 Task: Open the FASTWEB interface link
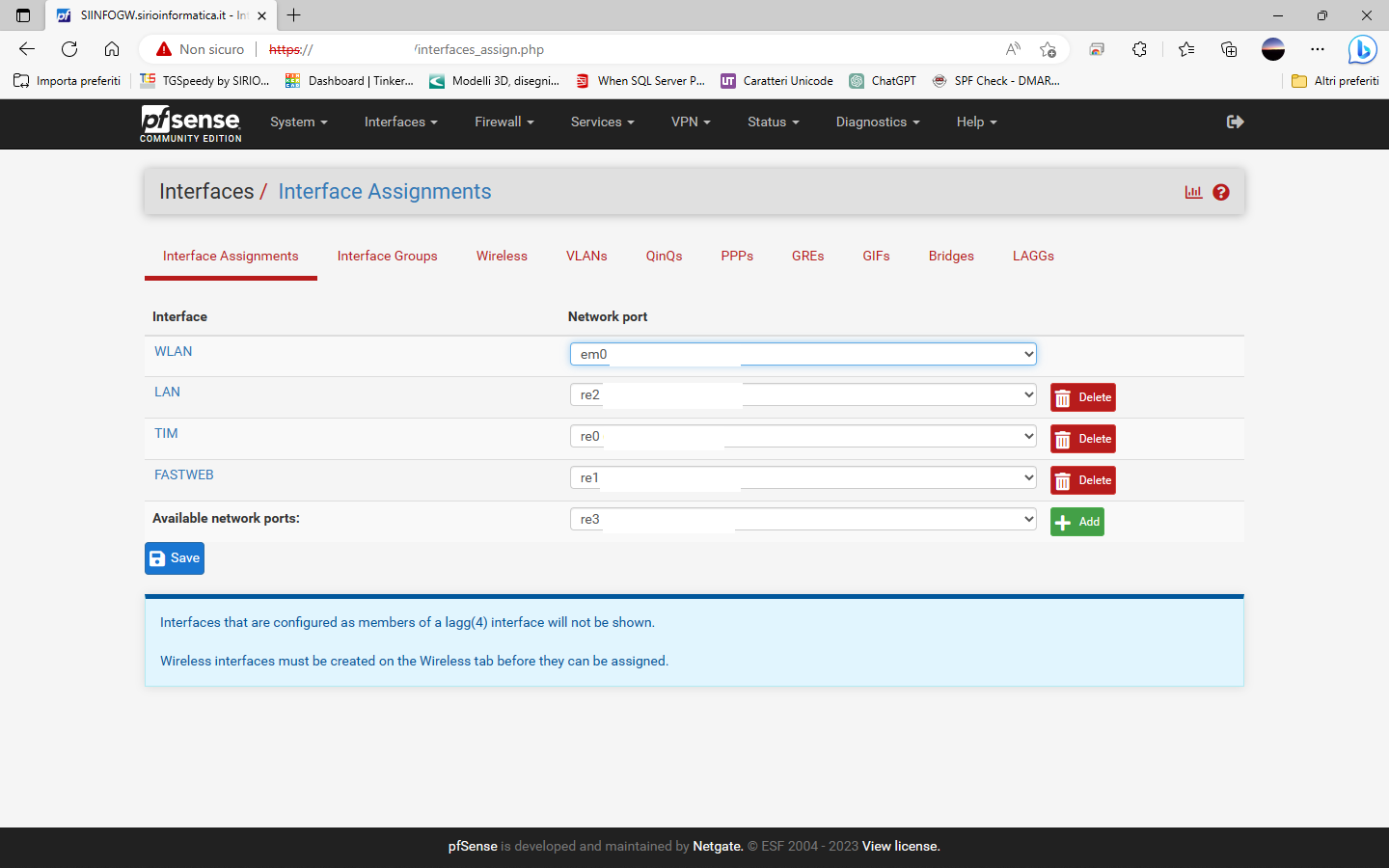184,475
